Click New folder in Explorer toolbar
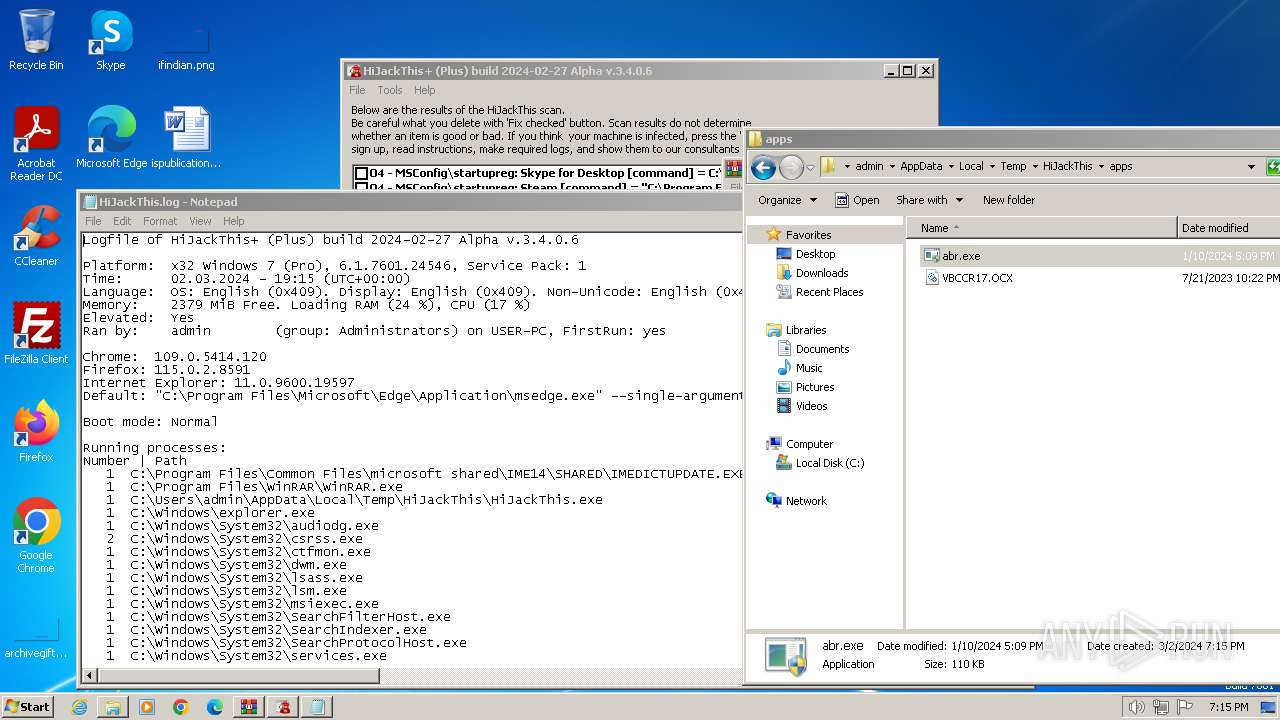Viewport: 1280px width, 720px height. point(1008,200)
